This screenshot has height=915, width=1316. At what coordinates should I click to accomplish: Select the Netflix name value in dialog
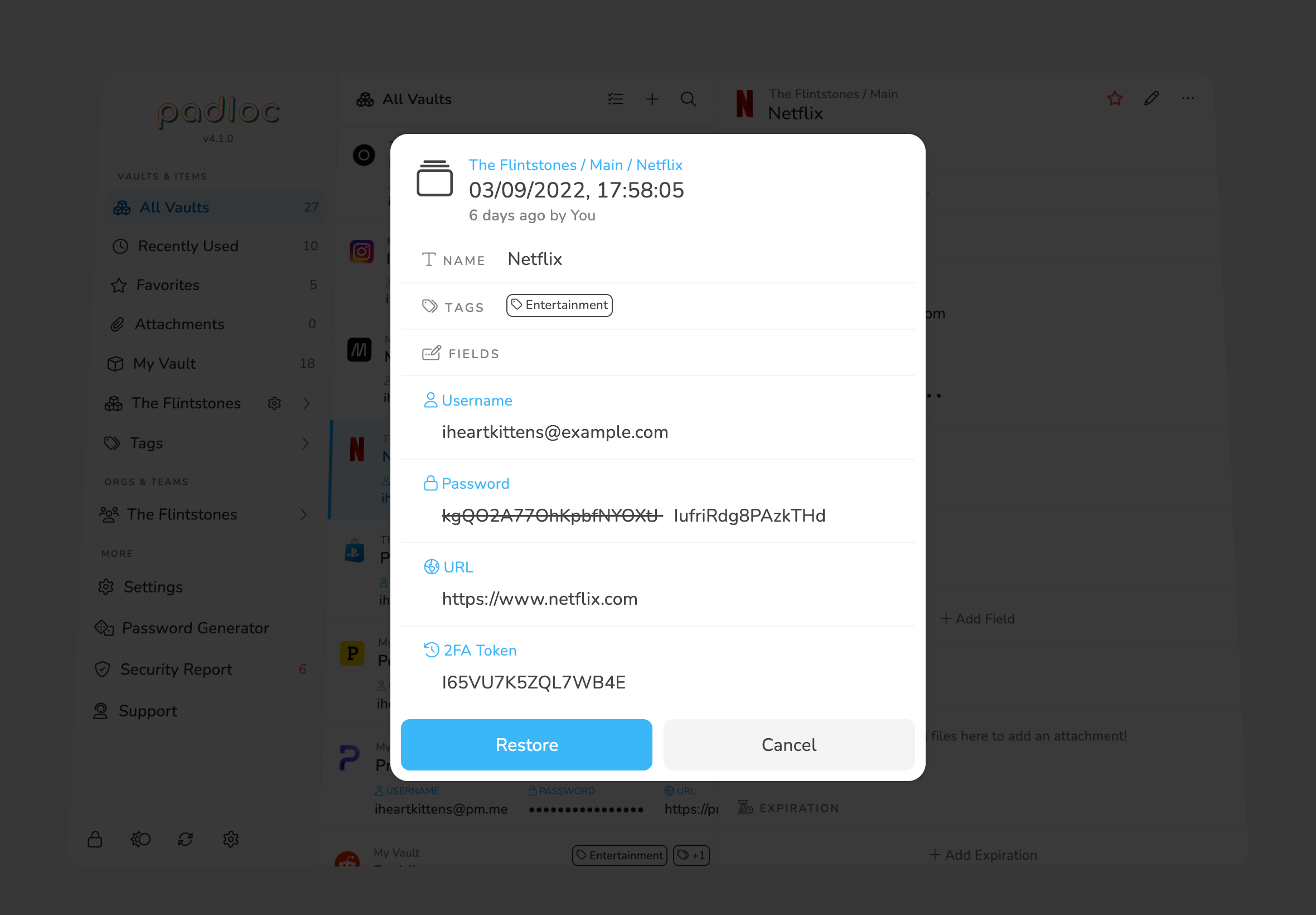535,259
